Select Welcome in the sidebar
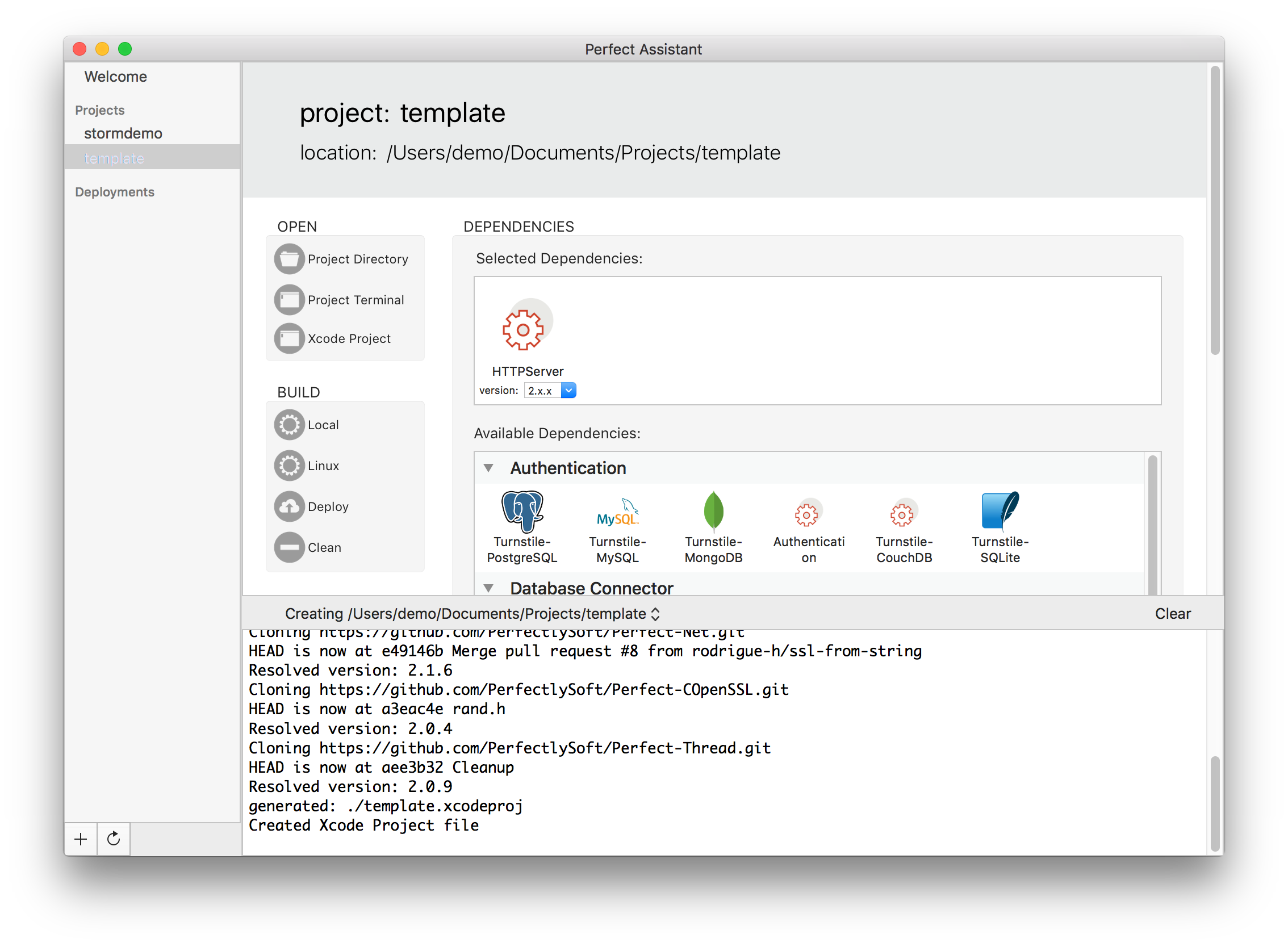 tap(115, 77)
